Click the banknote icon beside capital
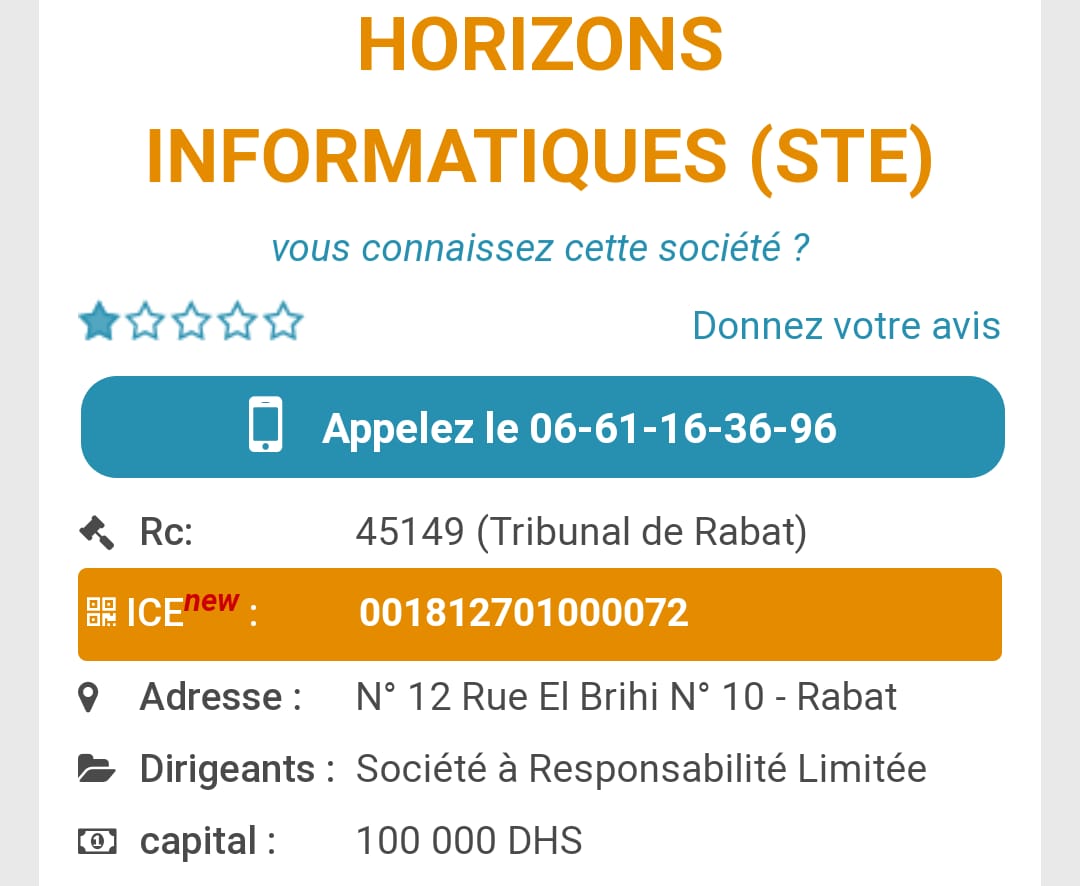The width and height of the screenshot is (1080, 886). pos(97,841)
